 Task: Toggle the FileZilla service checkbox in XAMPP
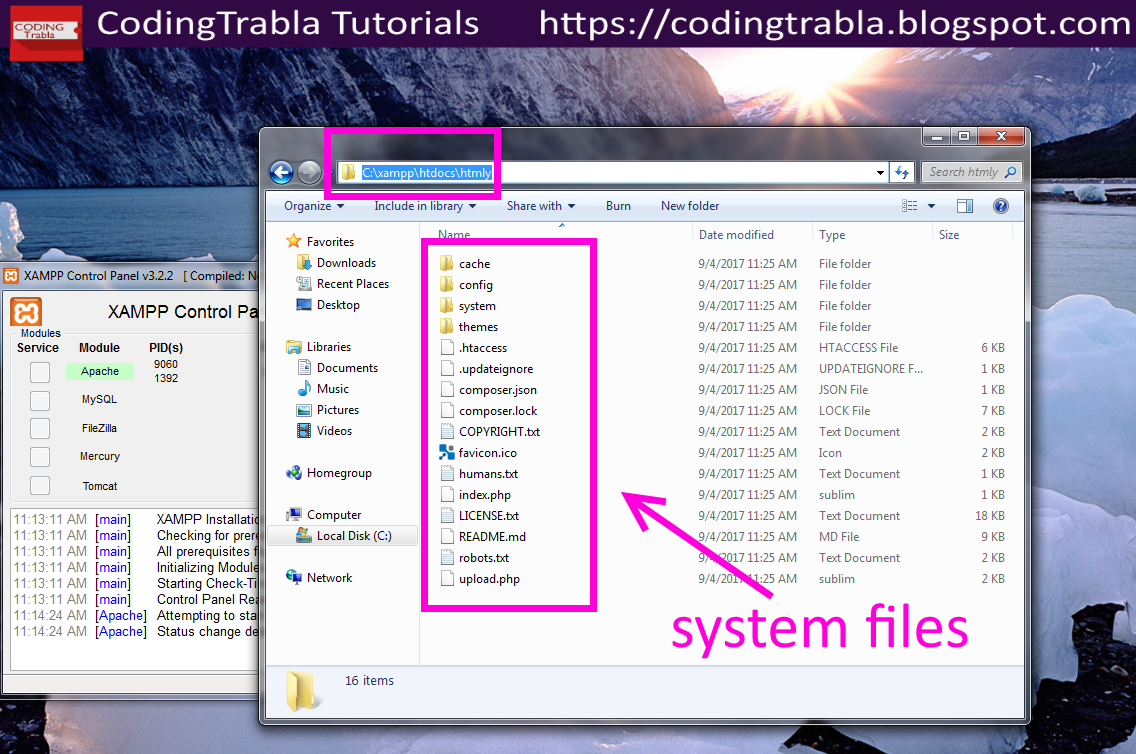[x=40, y=428]
